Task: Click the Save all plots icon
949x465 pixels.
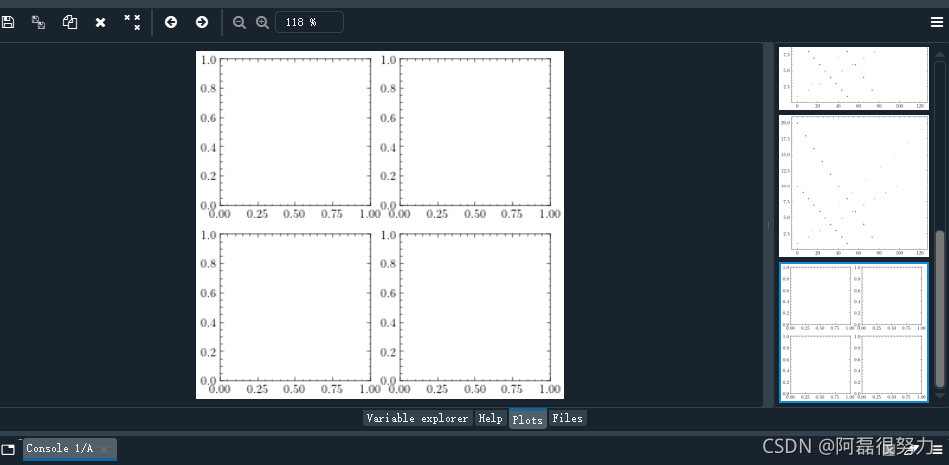Action: tap(38, 22)
